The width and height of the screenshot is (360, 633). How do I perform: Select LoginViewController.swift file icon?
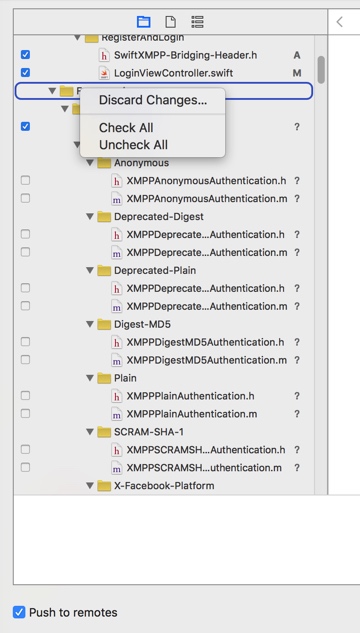104,73
